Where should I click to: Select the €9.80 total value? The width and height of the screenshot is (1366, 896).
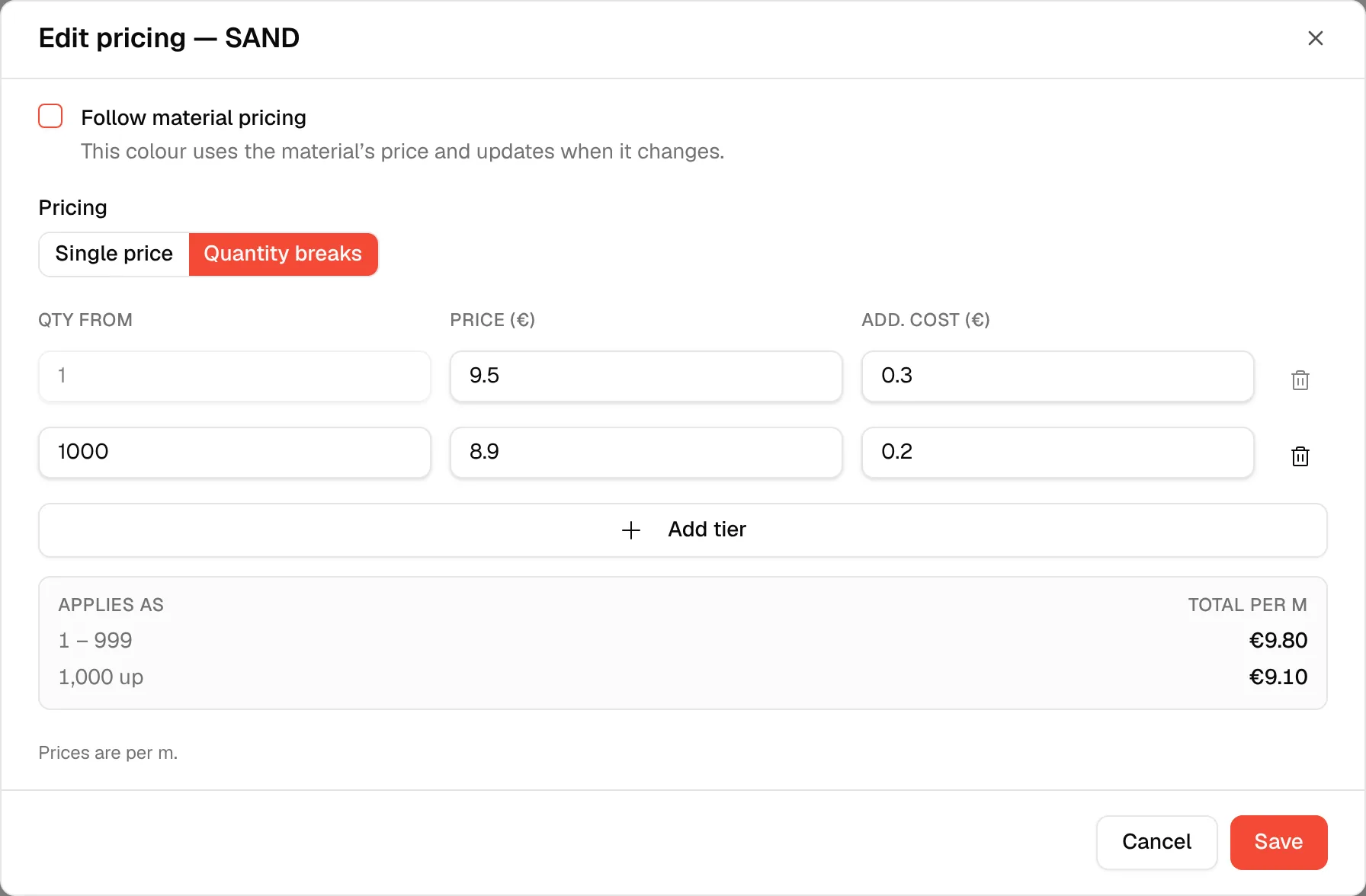click(x=1278, y=640)
